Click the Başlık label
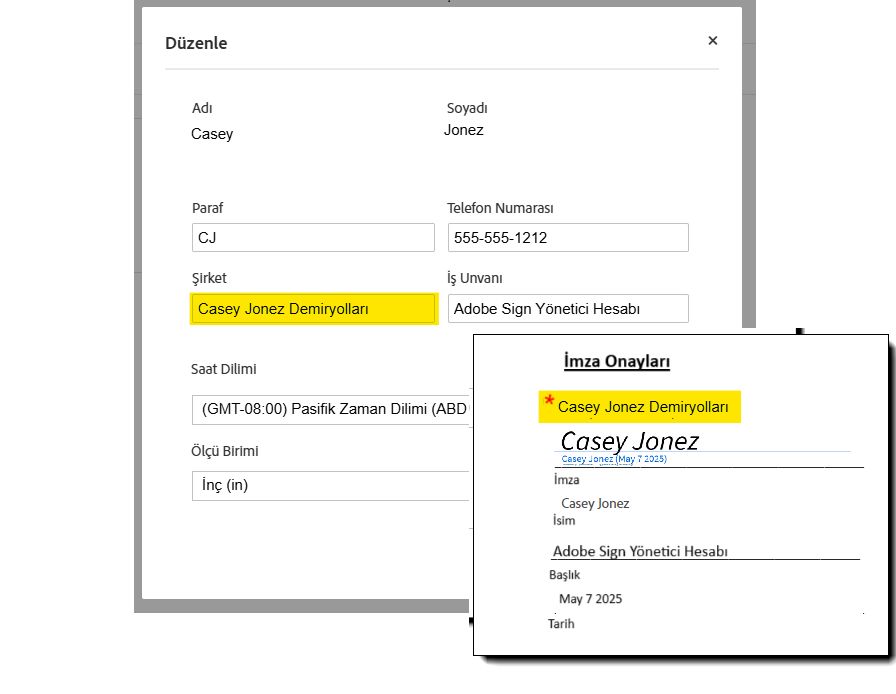 [x=565, y=575]
